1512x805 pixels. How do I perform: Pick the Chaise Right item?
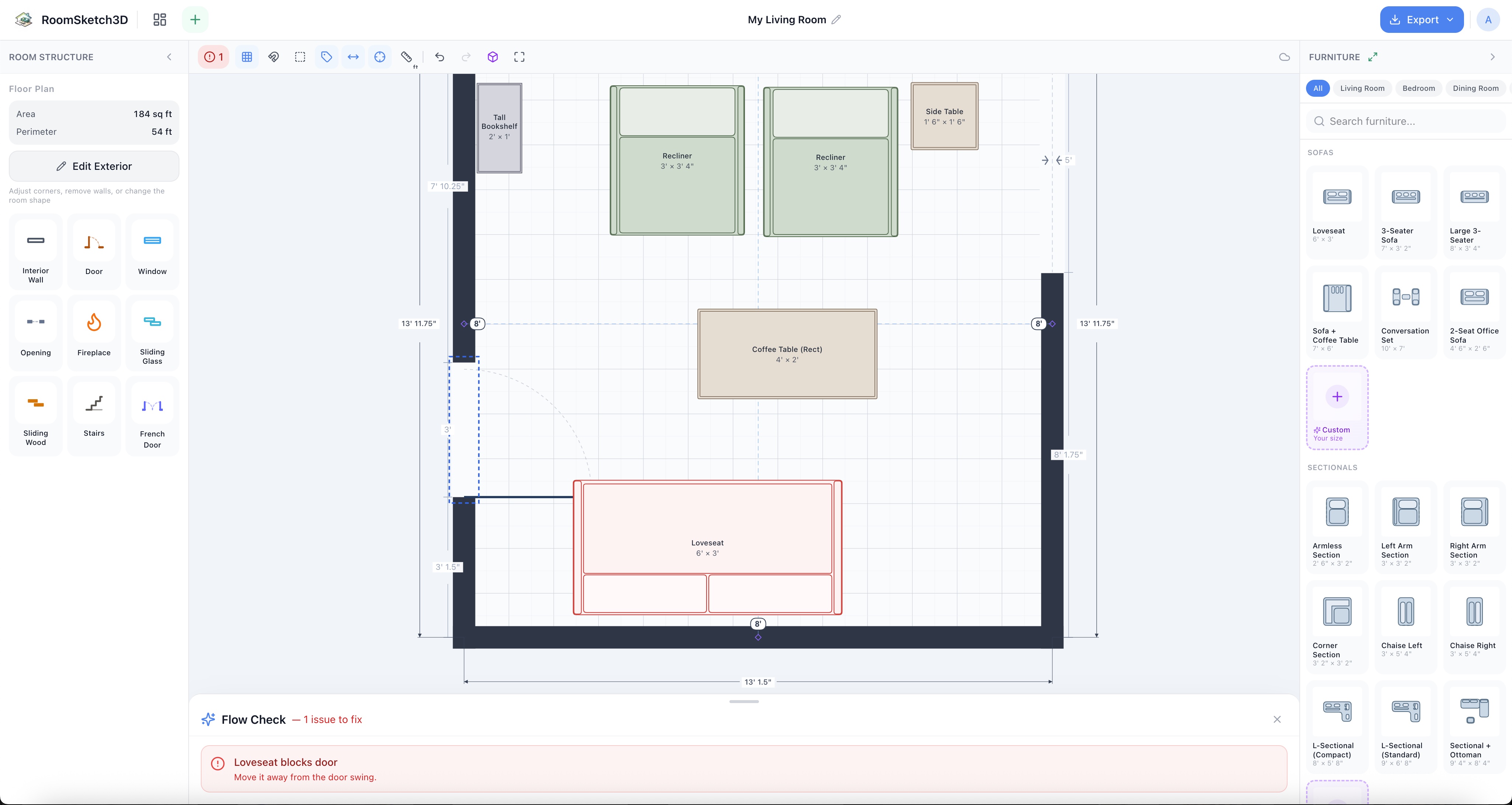tap(1474, 627)
